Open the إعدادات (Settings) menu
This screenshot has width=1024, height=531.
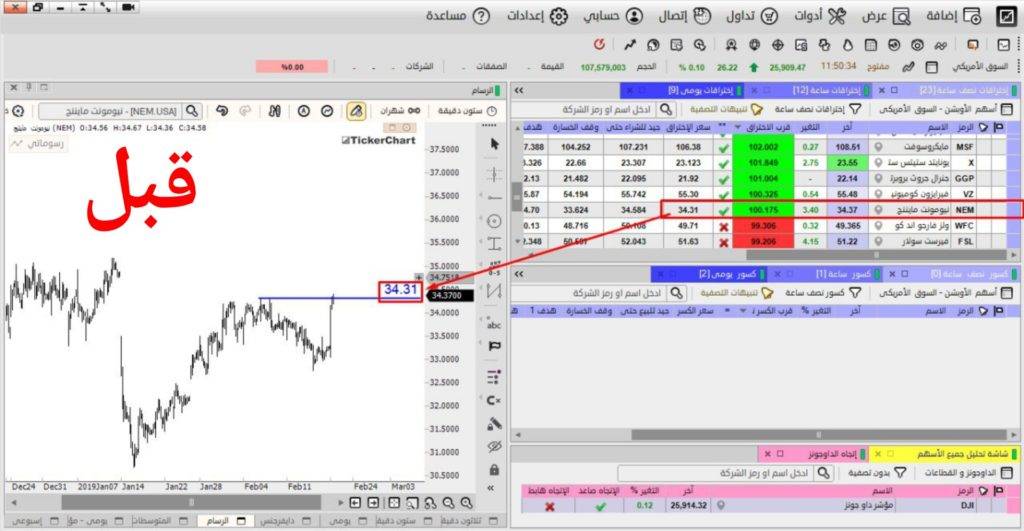(537, 16)
